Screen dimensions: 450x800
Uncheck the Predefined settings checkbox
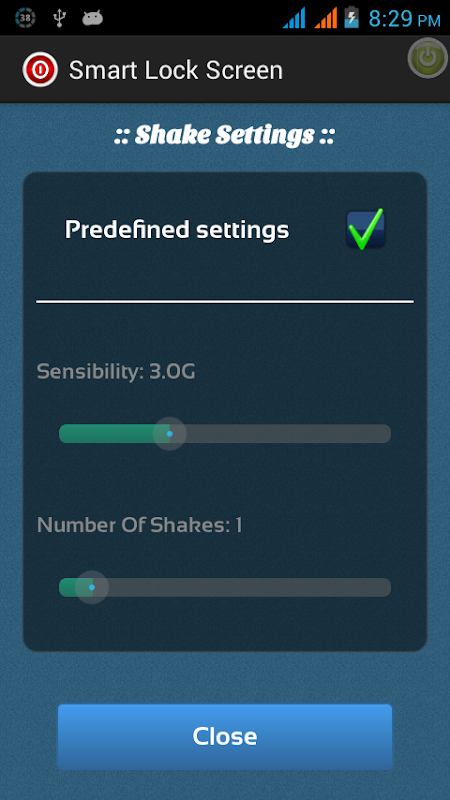coord(365,229)
